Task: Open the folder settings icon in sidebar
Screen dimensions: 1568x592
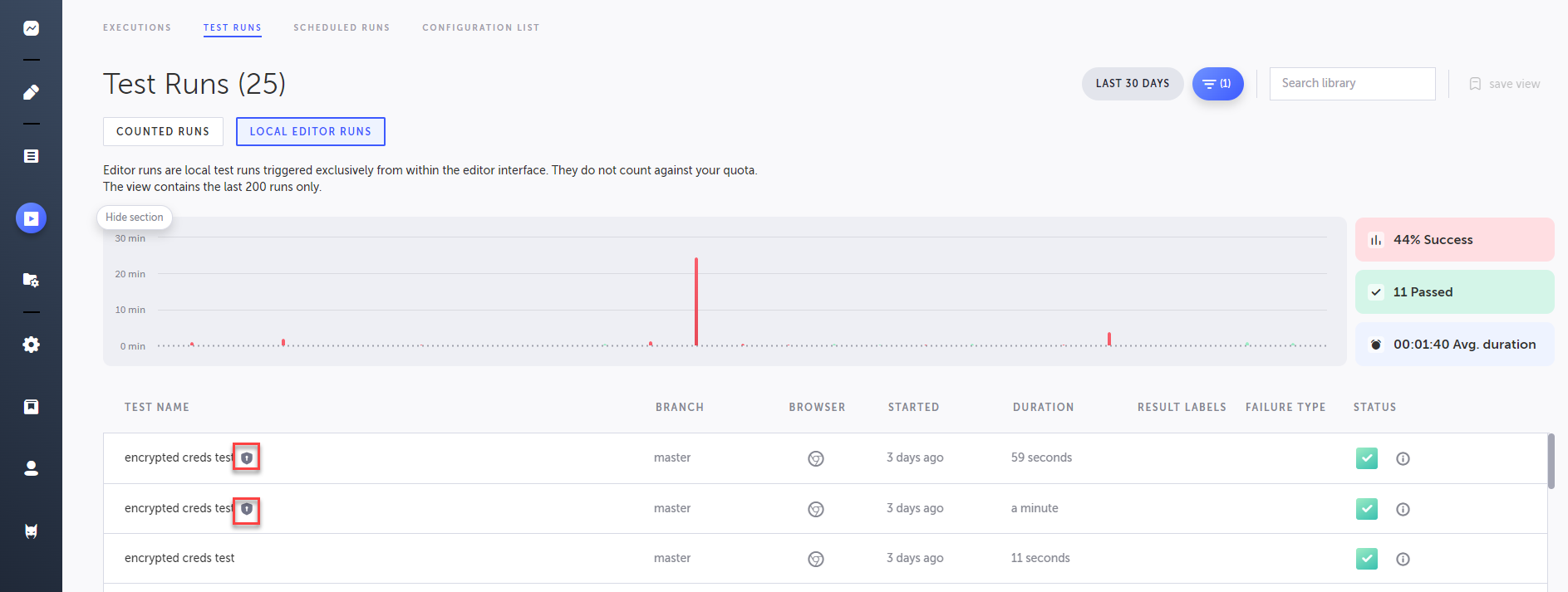Action: (31, 280)
